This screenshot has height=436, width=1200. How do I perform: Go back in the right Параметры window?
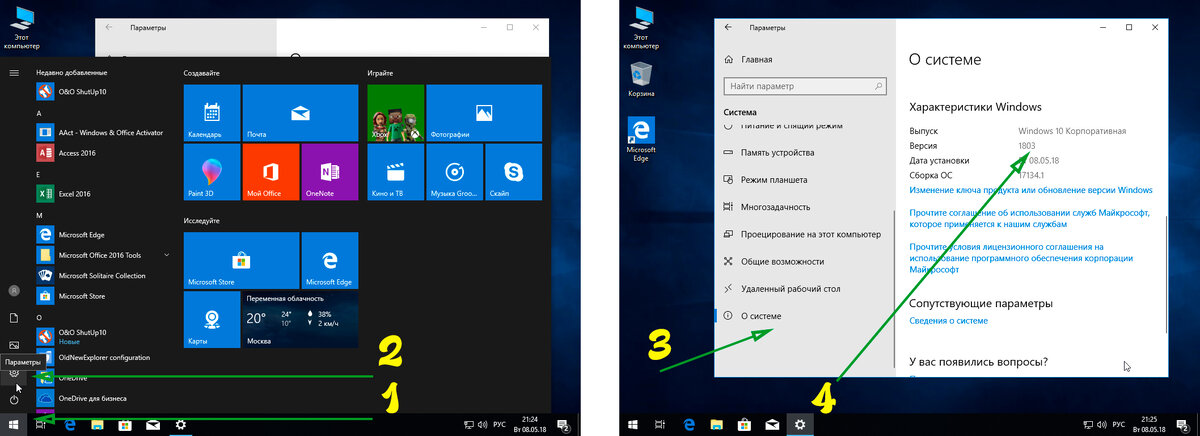(x=729, y=27)
